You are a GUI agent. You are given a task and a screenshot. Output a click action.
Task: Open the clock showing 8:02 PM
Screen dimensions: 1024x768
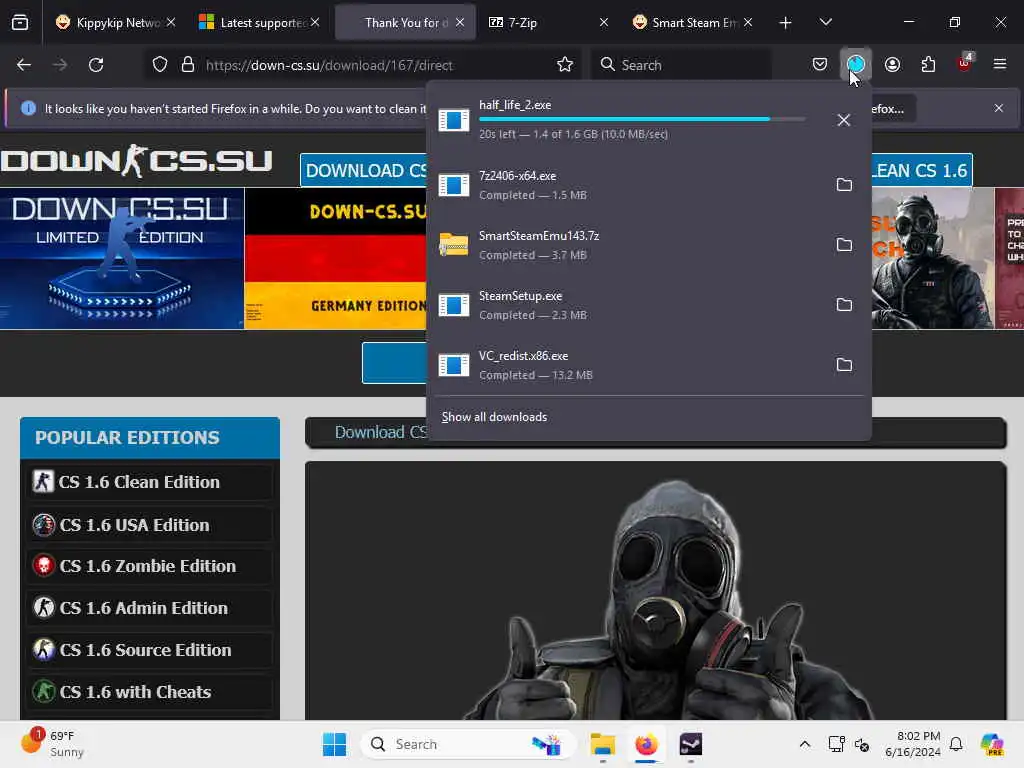tap(913, 744)
